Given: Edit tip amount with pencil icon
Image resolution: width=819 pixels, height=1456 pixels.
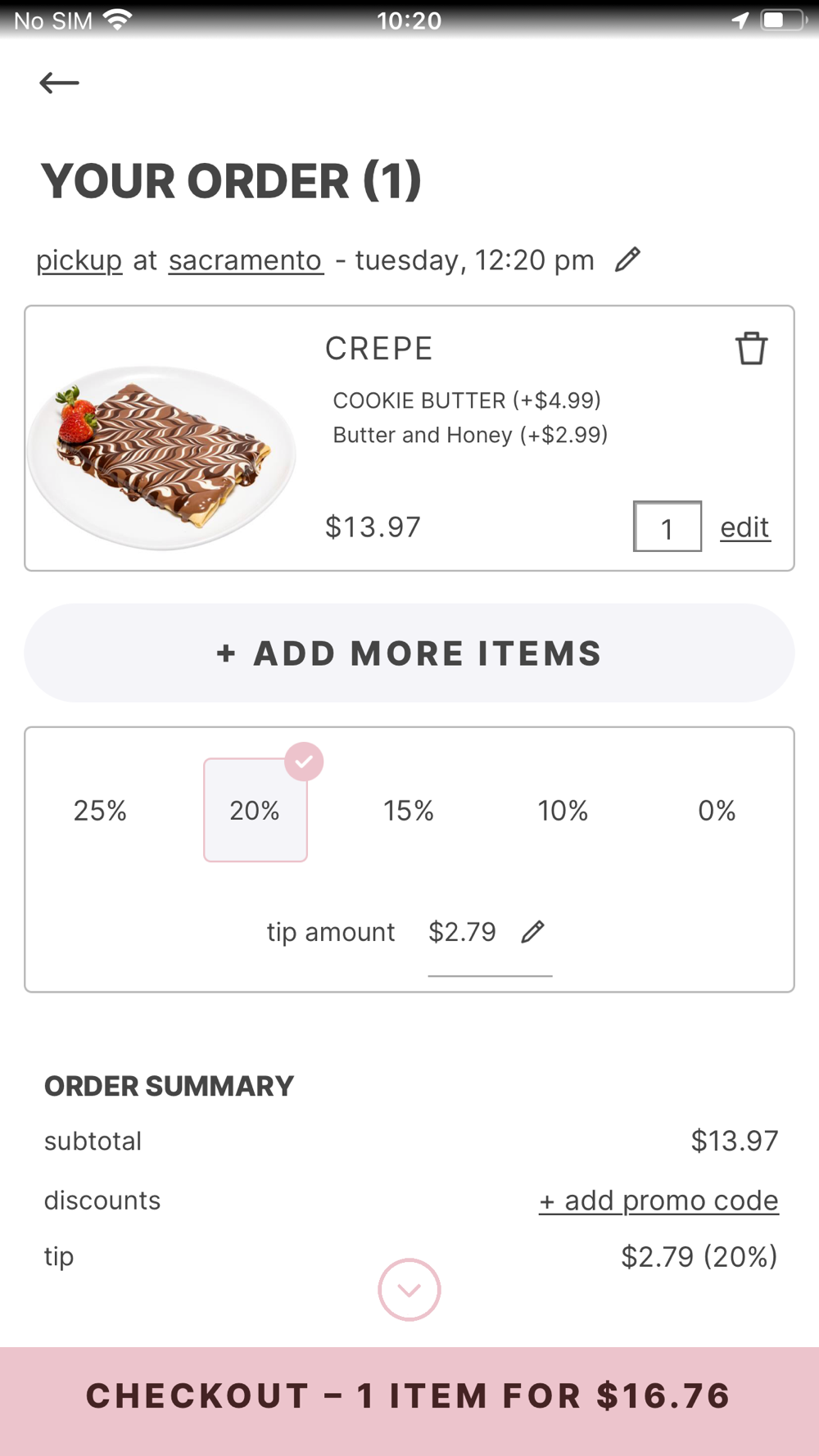Looking at the screenshot, I should [532, 931].
